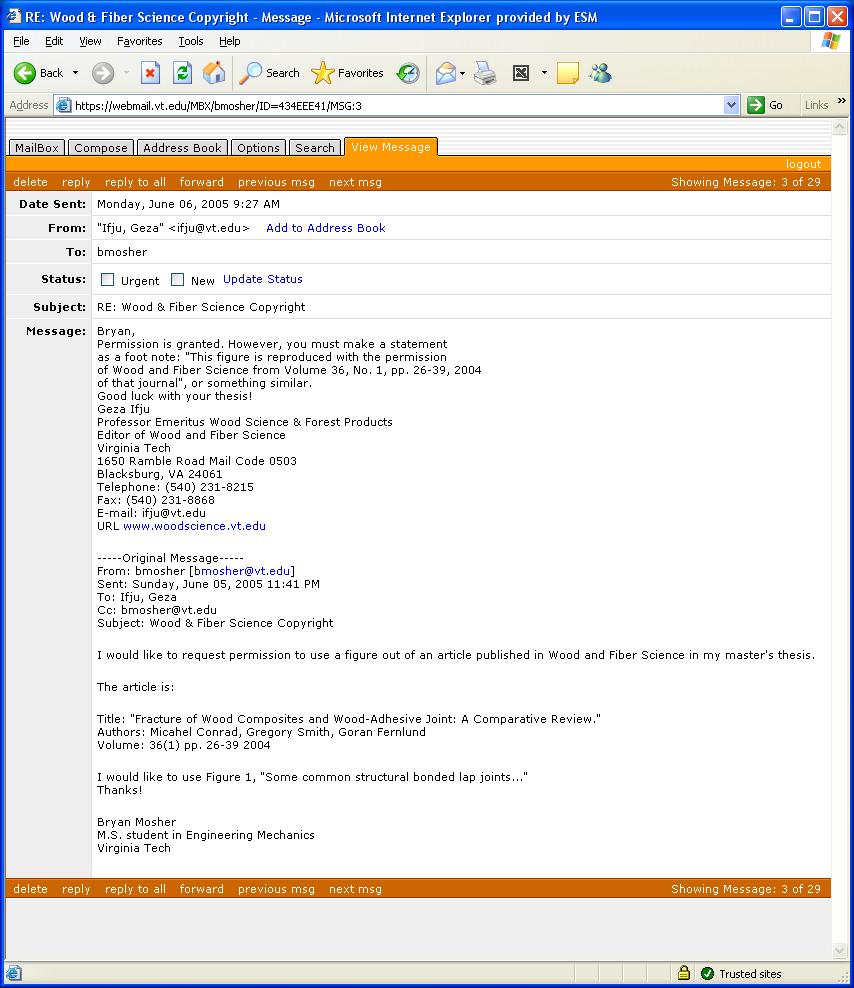Open the Favorites menu

tap(139, 41)
